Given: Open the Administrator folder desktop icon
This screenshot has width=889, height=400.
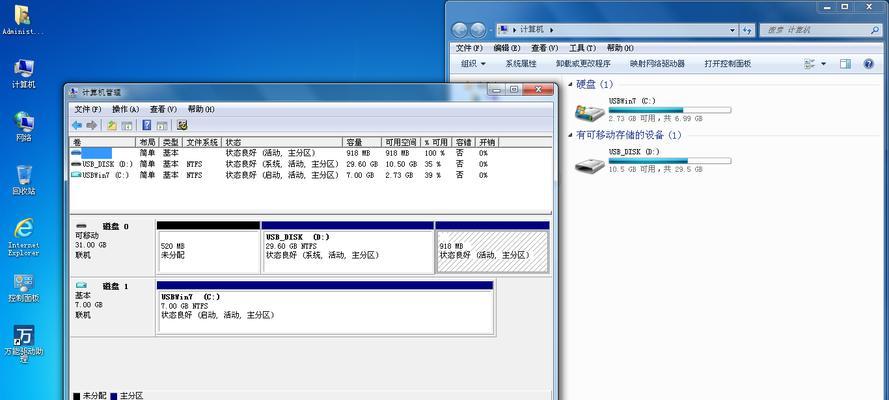Looking at the screenshot, I should [23, 20].
